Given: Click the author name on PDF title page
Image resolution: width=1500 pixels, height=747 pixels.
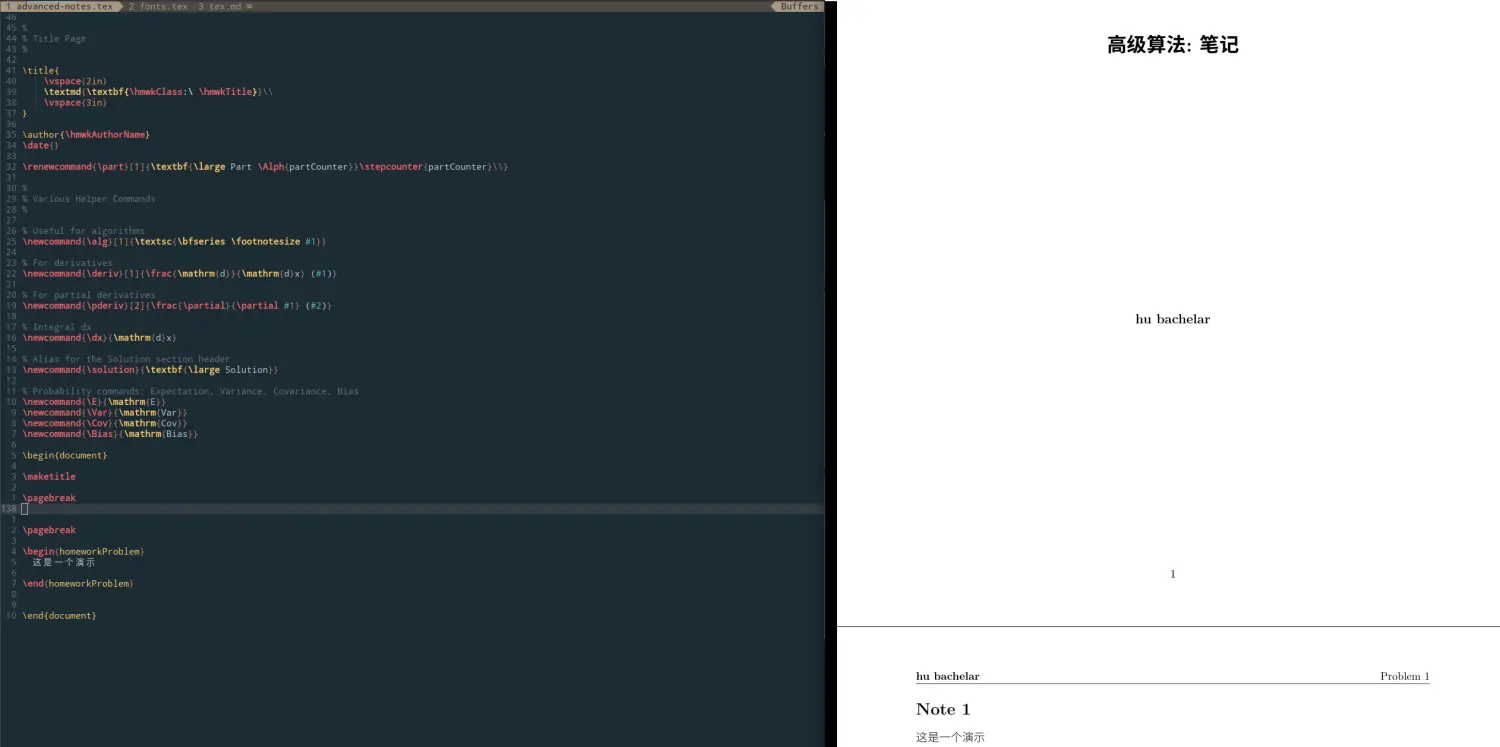Looking at the screenshot, I should (x=1172, y=319).
